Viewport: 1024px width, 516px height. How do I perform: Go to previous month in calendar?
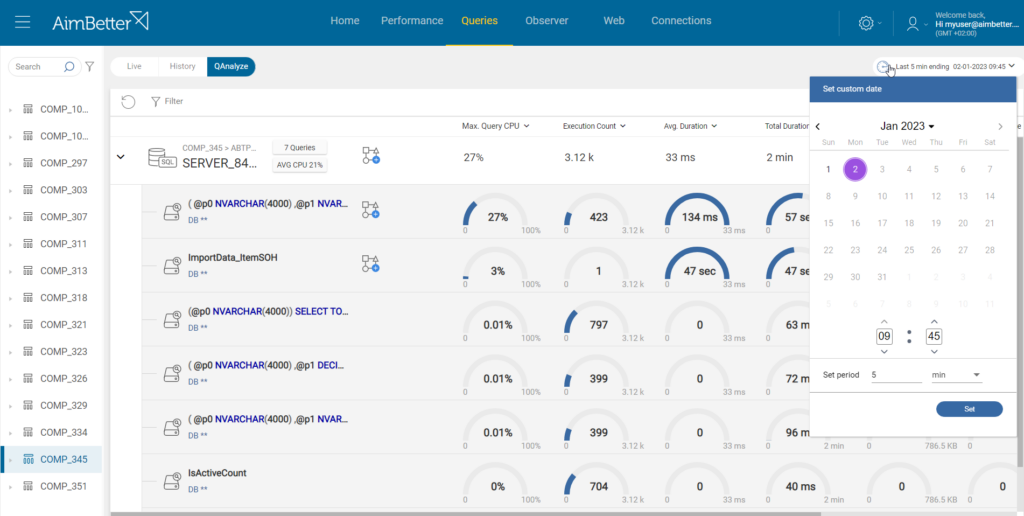818,127
